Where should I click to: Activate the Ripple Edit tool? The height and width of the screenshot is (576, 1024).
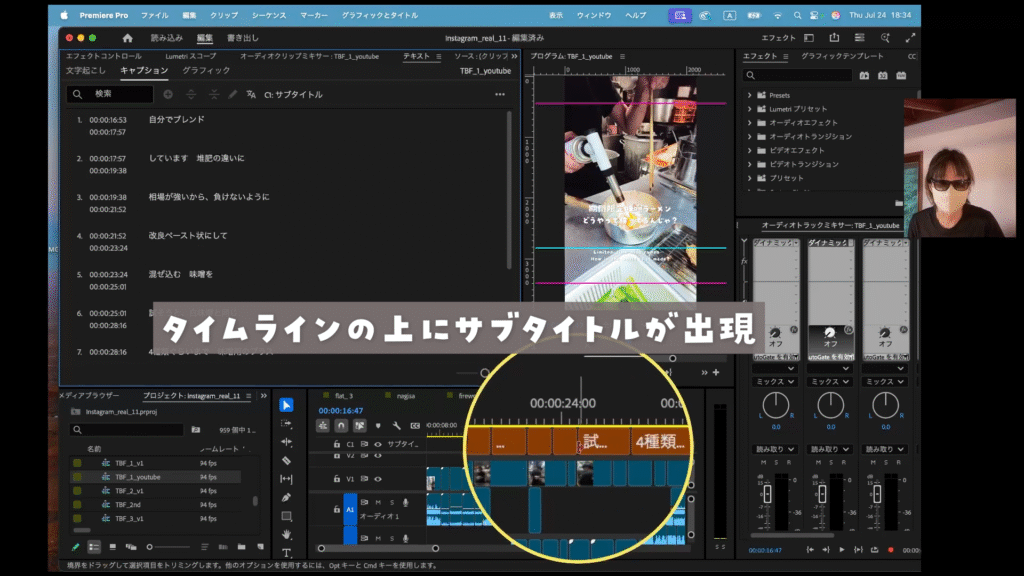pyautogui.click(x=286, y=442)
